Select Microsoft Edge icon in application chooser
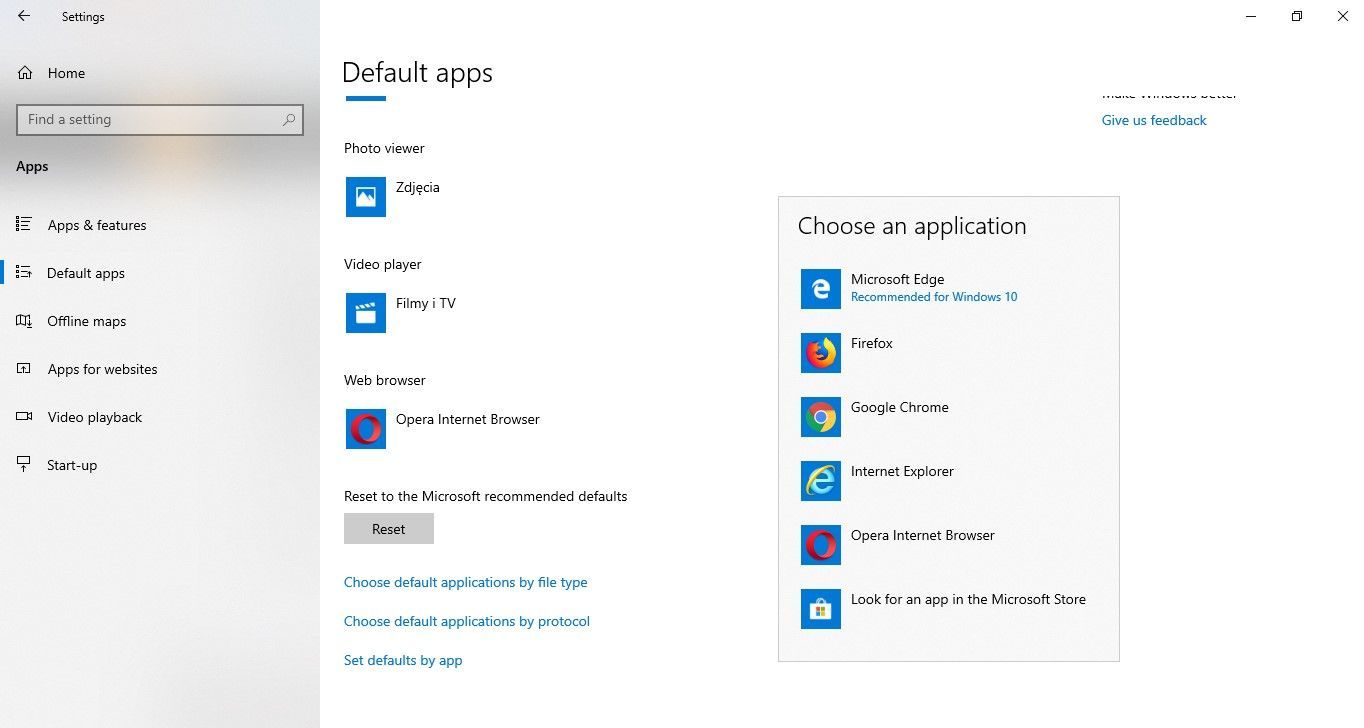The width and height of the screenshot is (1364, 728). 820,289
